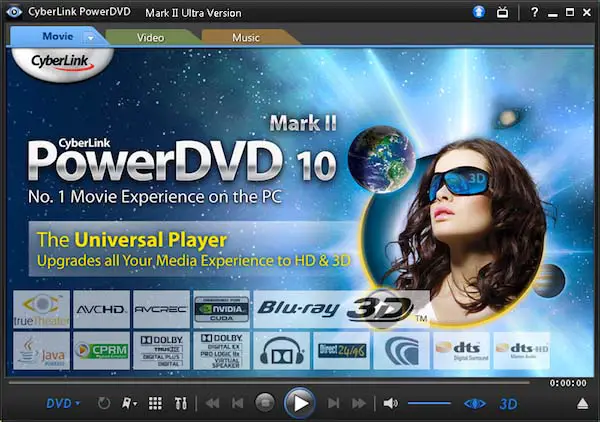Open the TV mode icon

[x=502, y=12]
